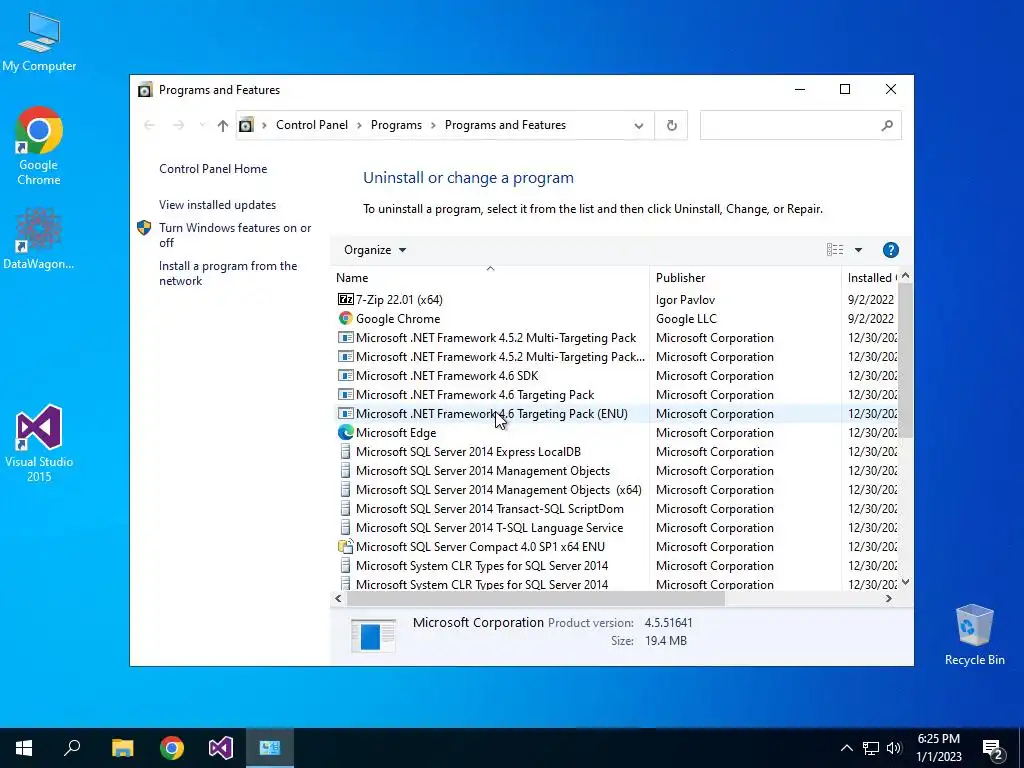This screenshot has width=1024, height=768.
Task: Open the view options dropdown arrow
Action: tap(858, 250)
